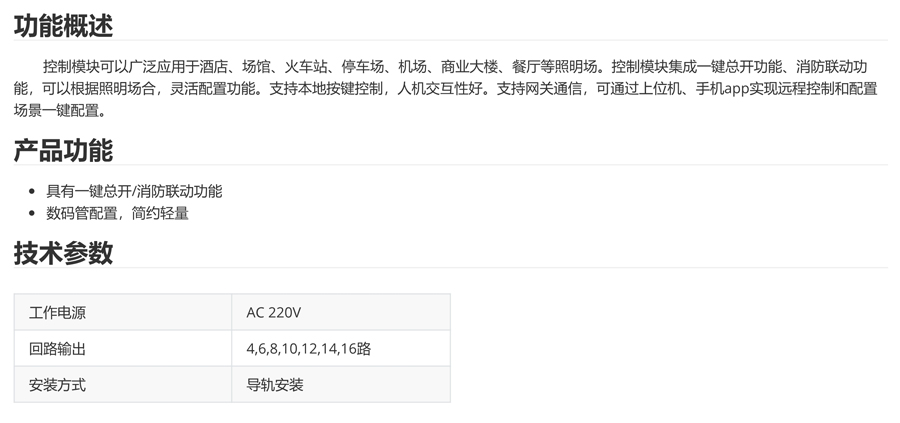Click the 回路输出 table cell
900x423 pixels.
pyautogui.click(x=58, y=349)
